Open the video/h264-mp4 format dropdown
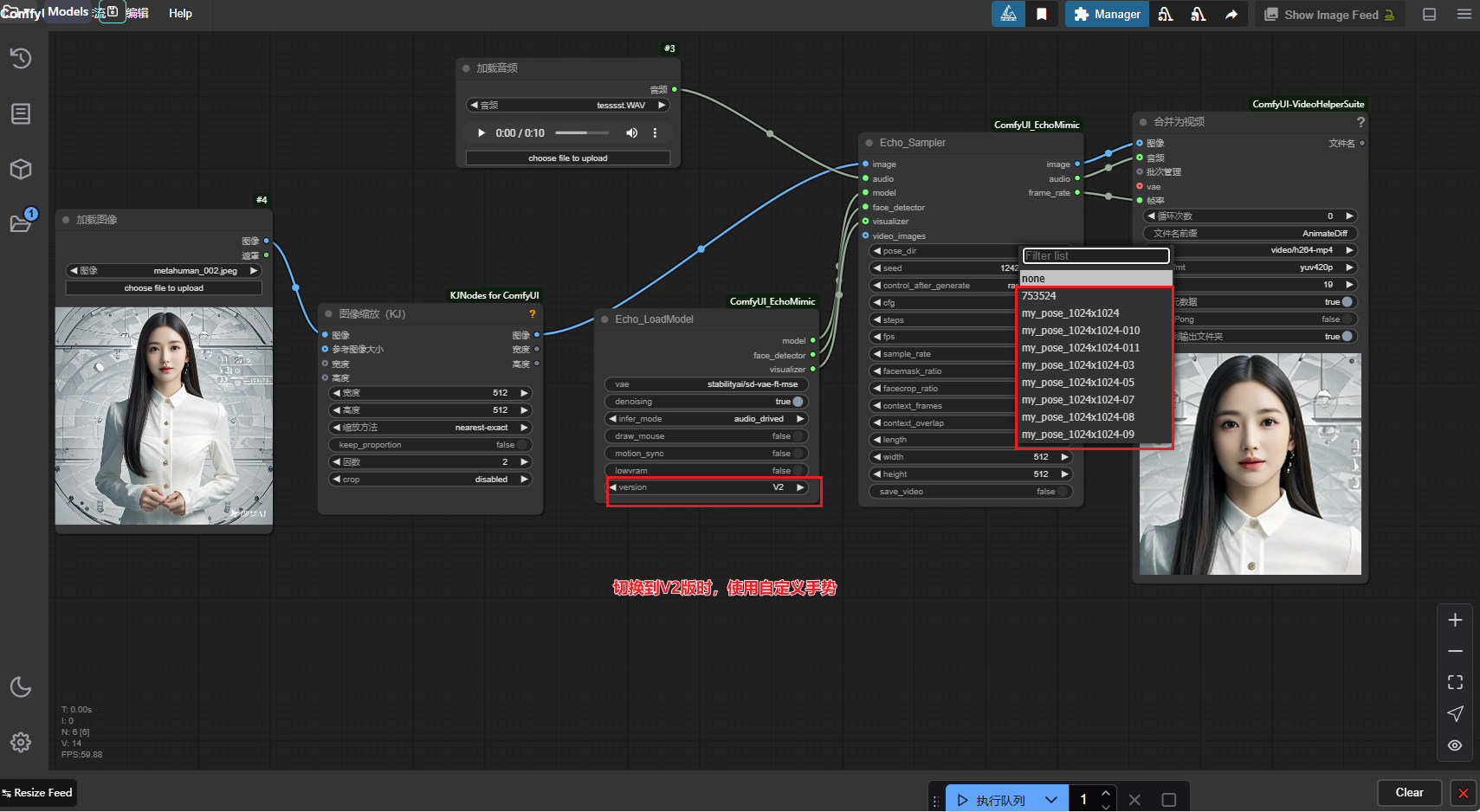The width and height of the screenshot is (1480, 812). (1299, 250)
